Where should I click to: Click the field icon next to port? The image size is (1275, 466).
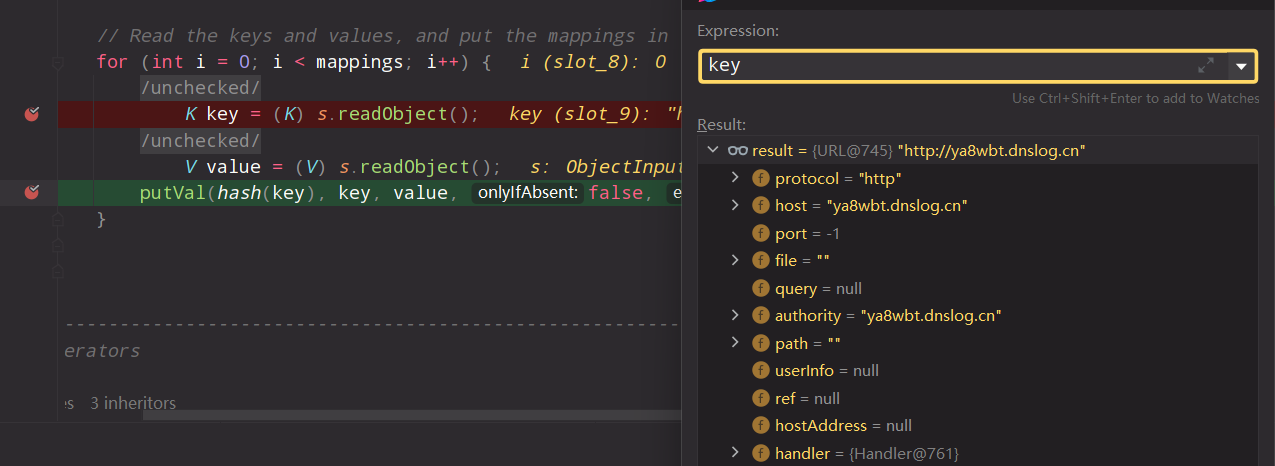[761, 233]
